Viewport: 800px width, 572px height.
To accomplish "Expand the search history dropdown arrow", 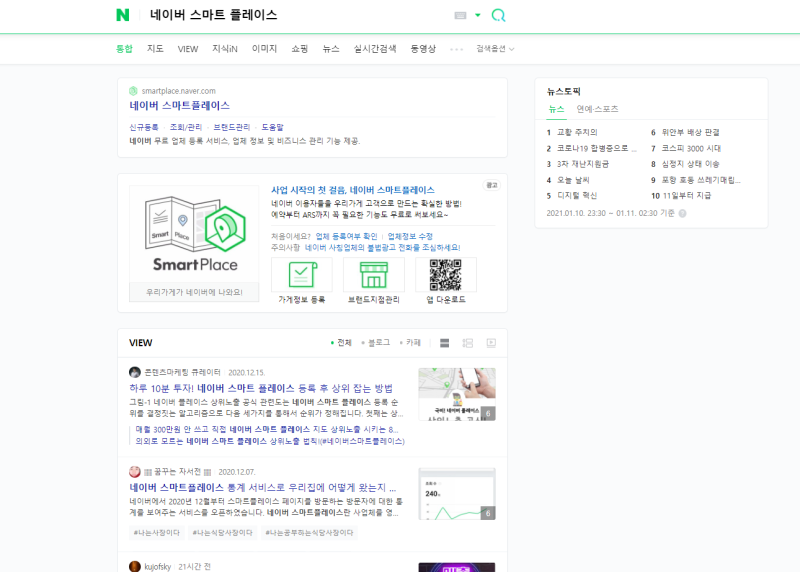I will coord(478,15).
